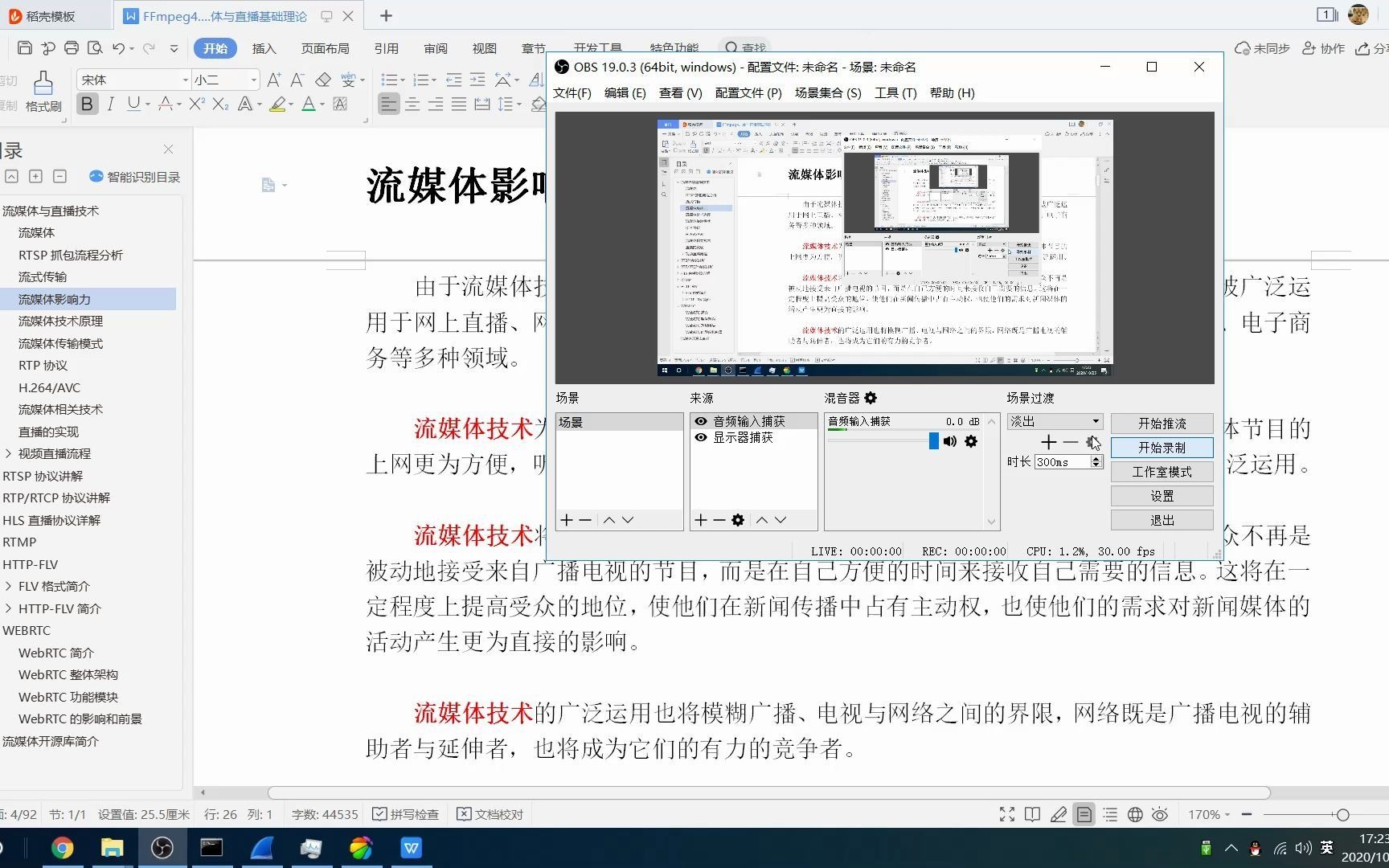Viewport: 1389px width, 868px height.
Task: Open the font size dropdown 小二
Action: tap(254, 80)
